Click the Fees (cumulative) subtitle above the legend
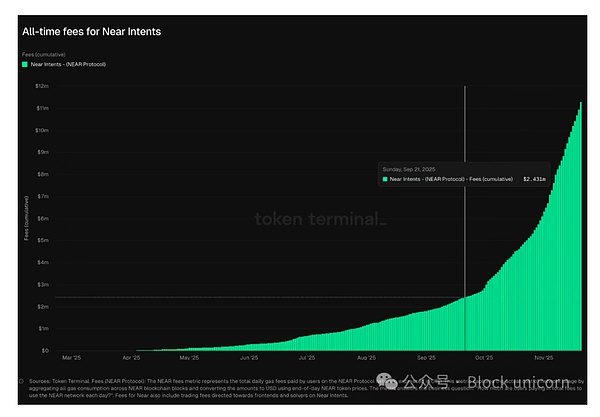The image size is (600, 417). pyautogui.click(x=43, y=54)
